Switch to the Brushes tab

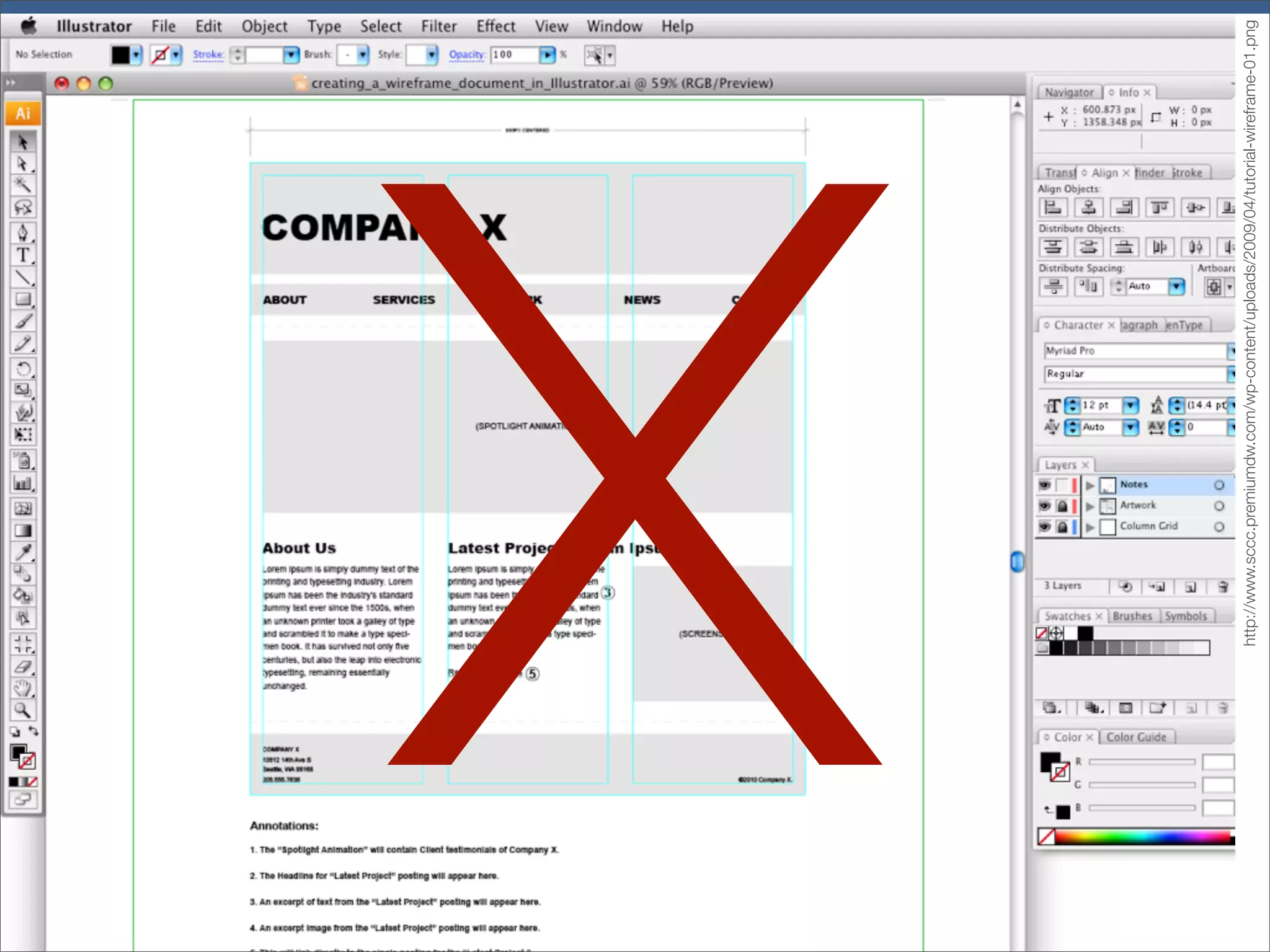point(1132,616)
